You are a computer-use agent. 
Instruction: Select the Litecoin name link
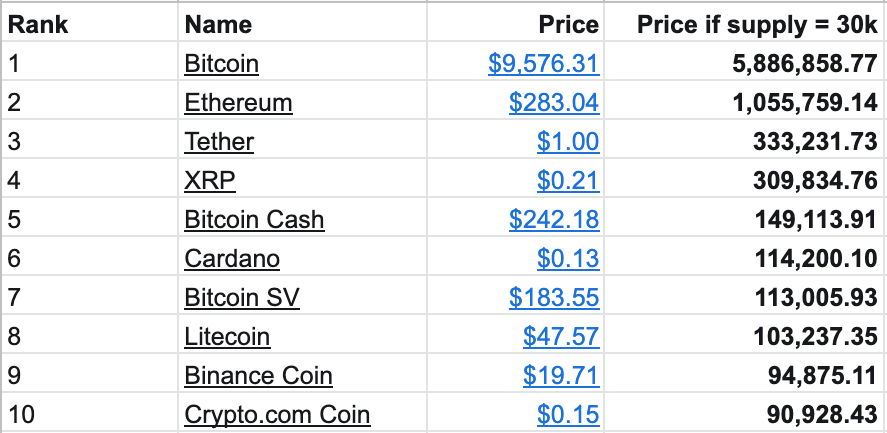227,337
